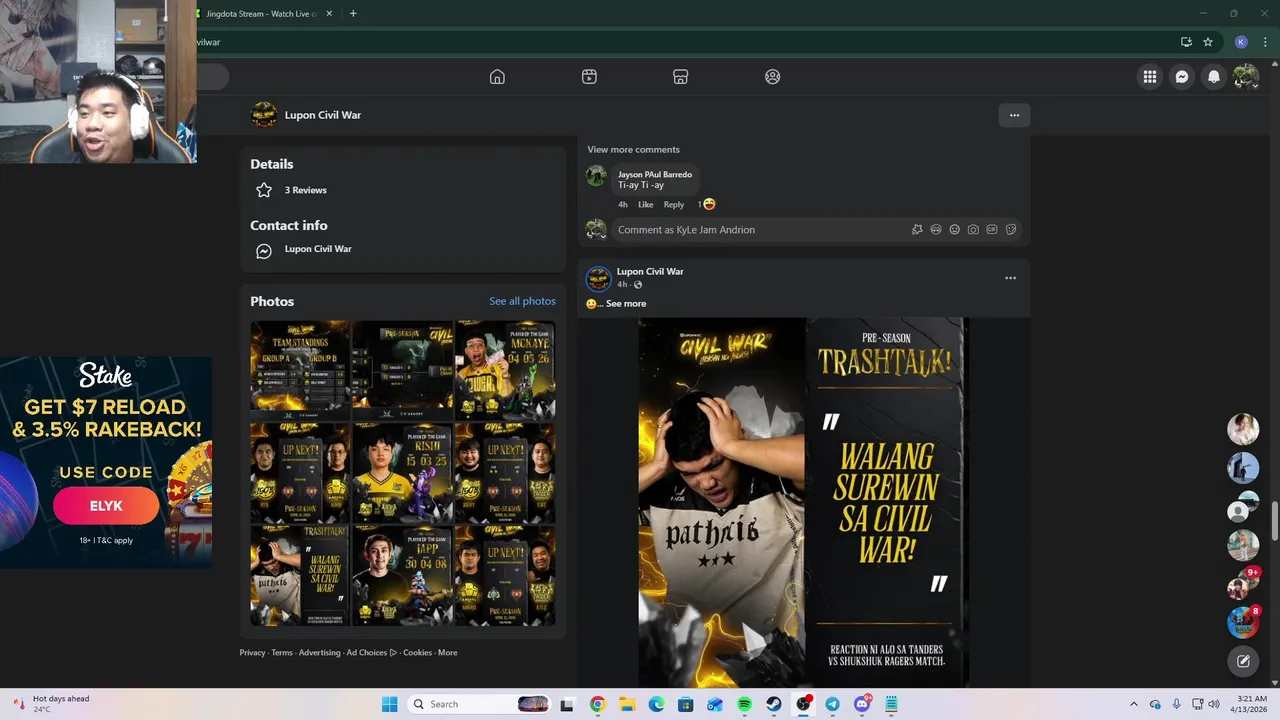1280x720 pixels.
Task: Open Jayson PAul Barredo's profile name
Action: (655, 174)
